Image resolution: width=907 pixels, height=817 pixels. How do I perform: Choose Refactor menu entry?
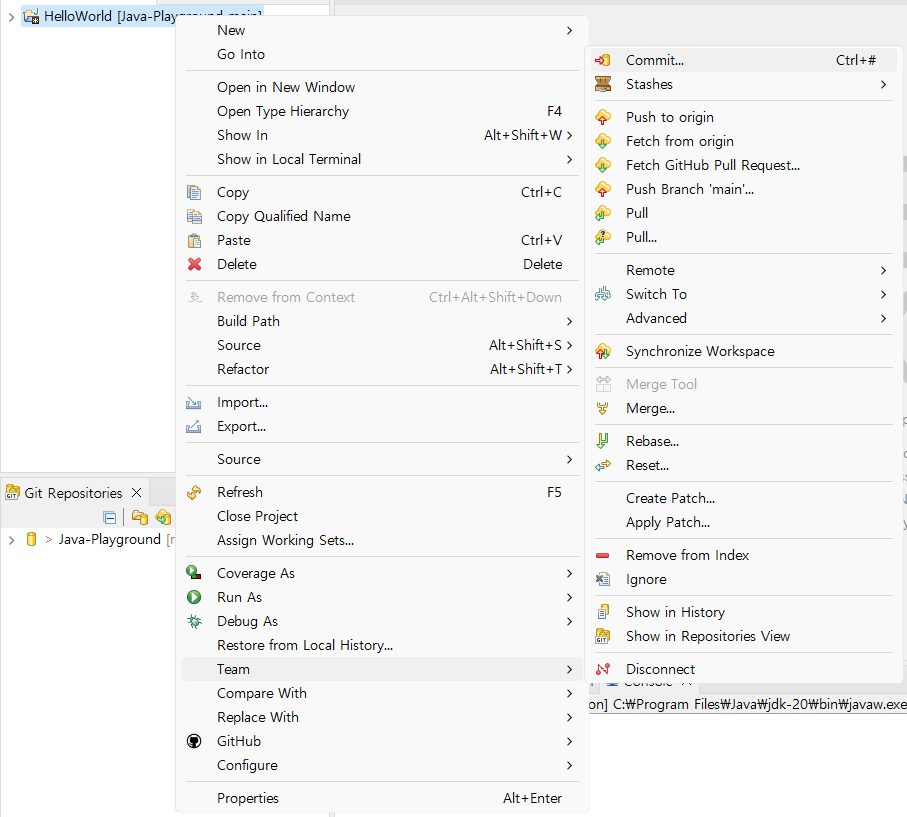point(382,369)
